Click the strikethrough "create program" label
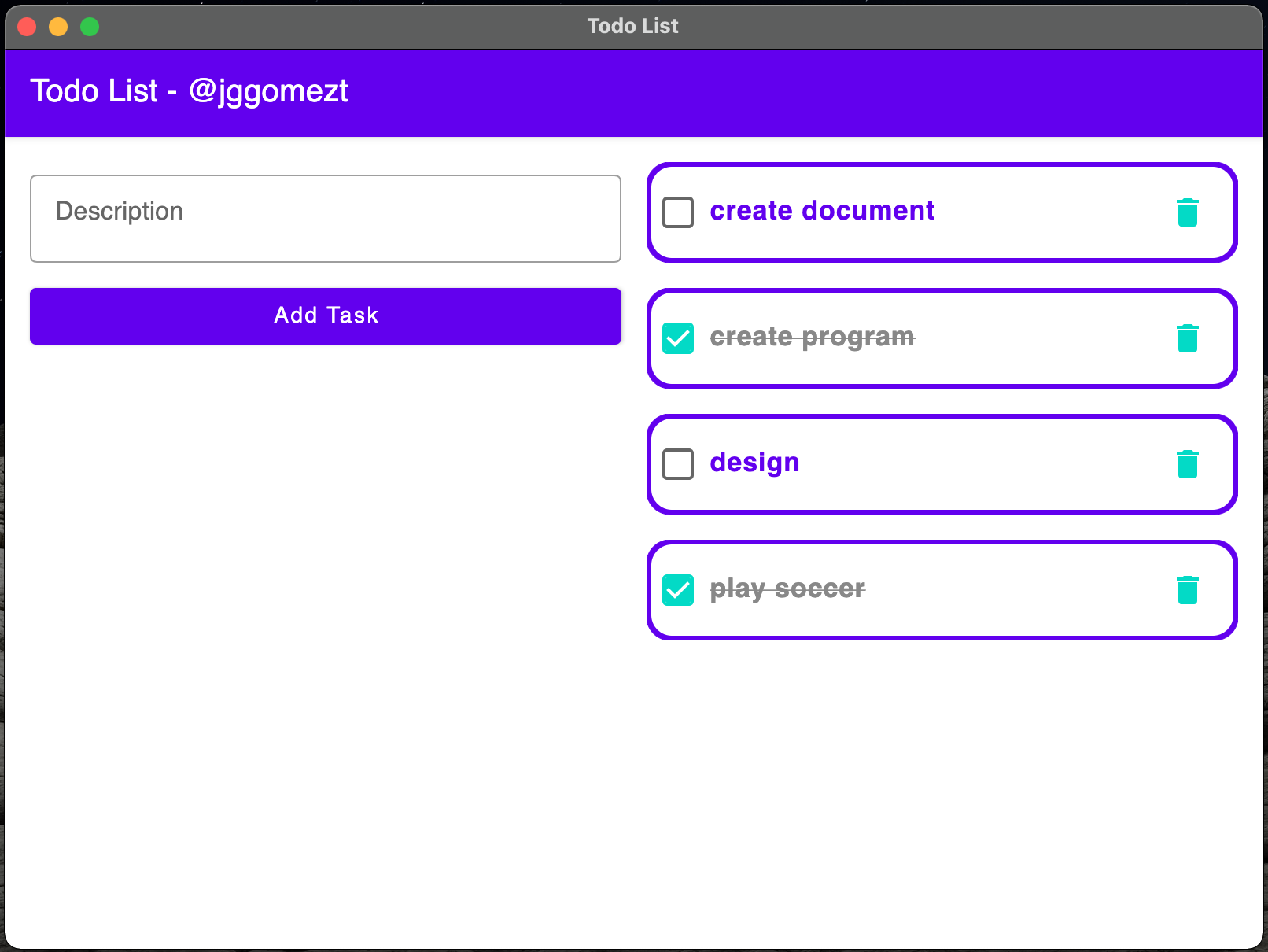Screen dimensions: 1268x952 812,337
